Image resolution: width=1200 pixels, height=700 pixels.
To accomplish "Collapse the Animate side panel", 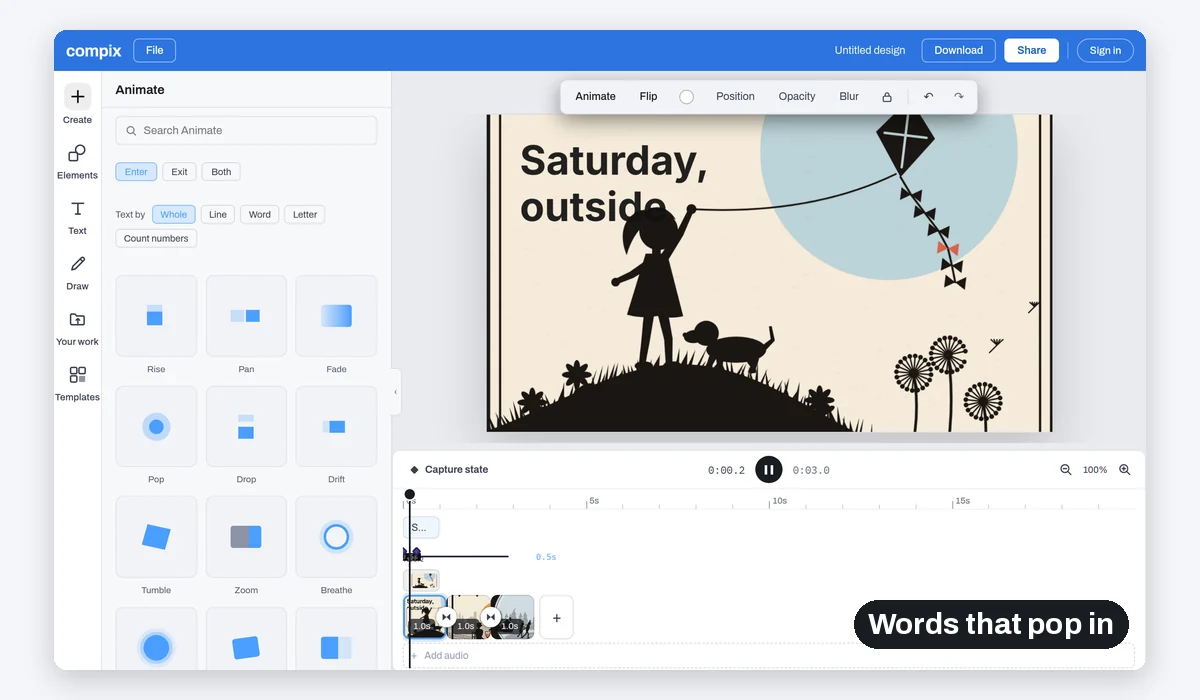I will click(x=396, y=392).
